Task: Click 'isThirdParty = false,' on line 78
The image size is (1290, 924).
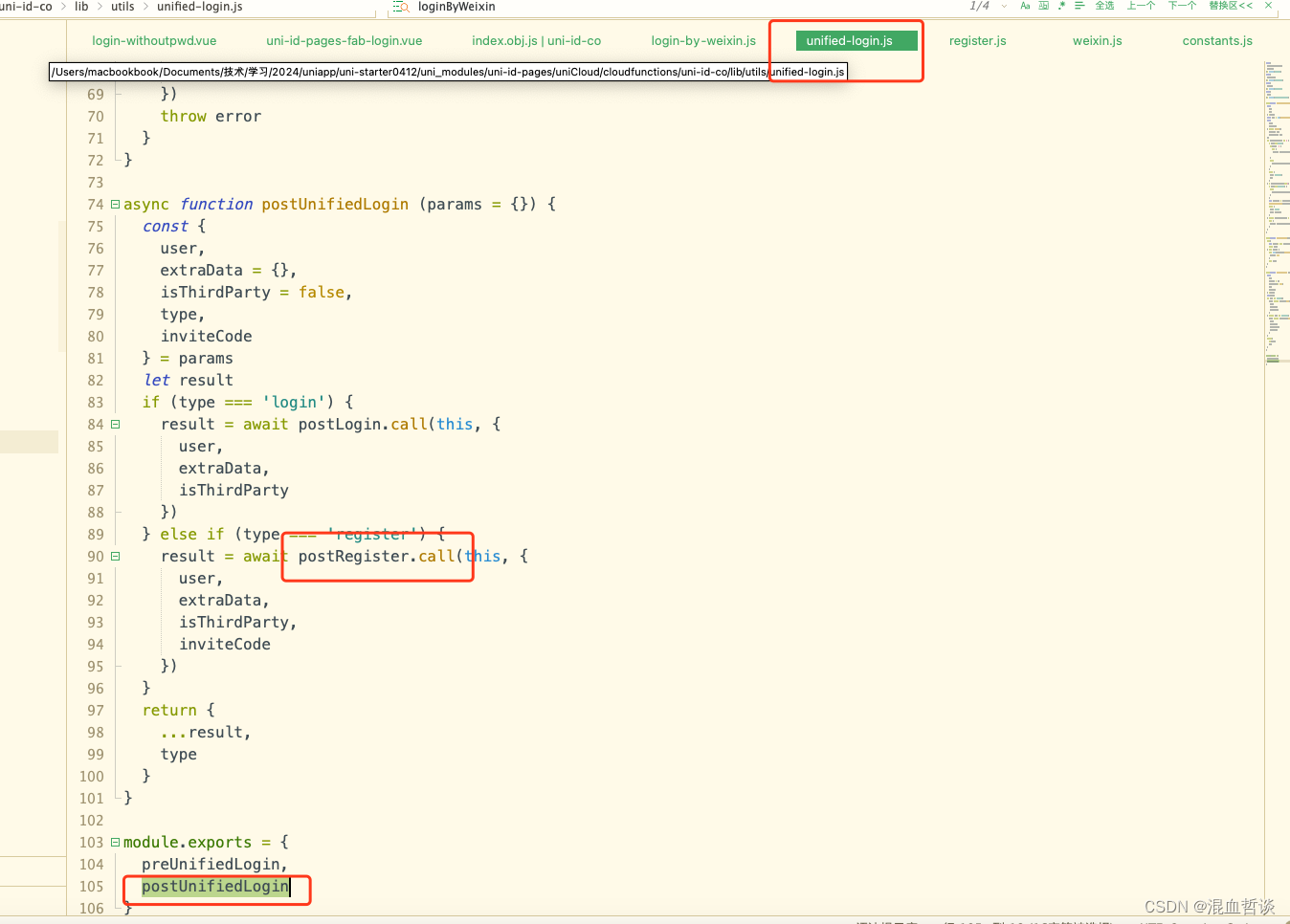Action: coord(256,292)
